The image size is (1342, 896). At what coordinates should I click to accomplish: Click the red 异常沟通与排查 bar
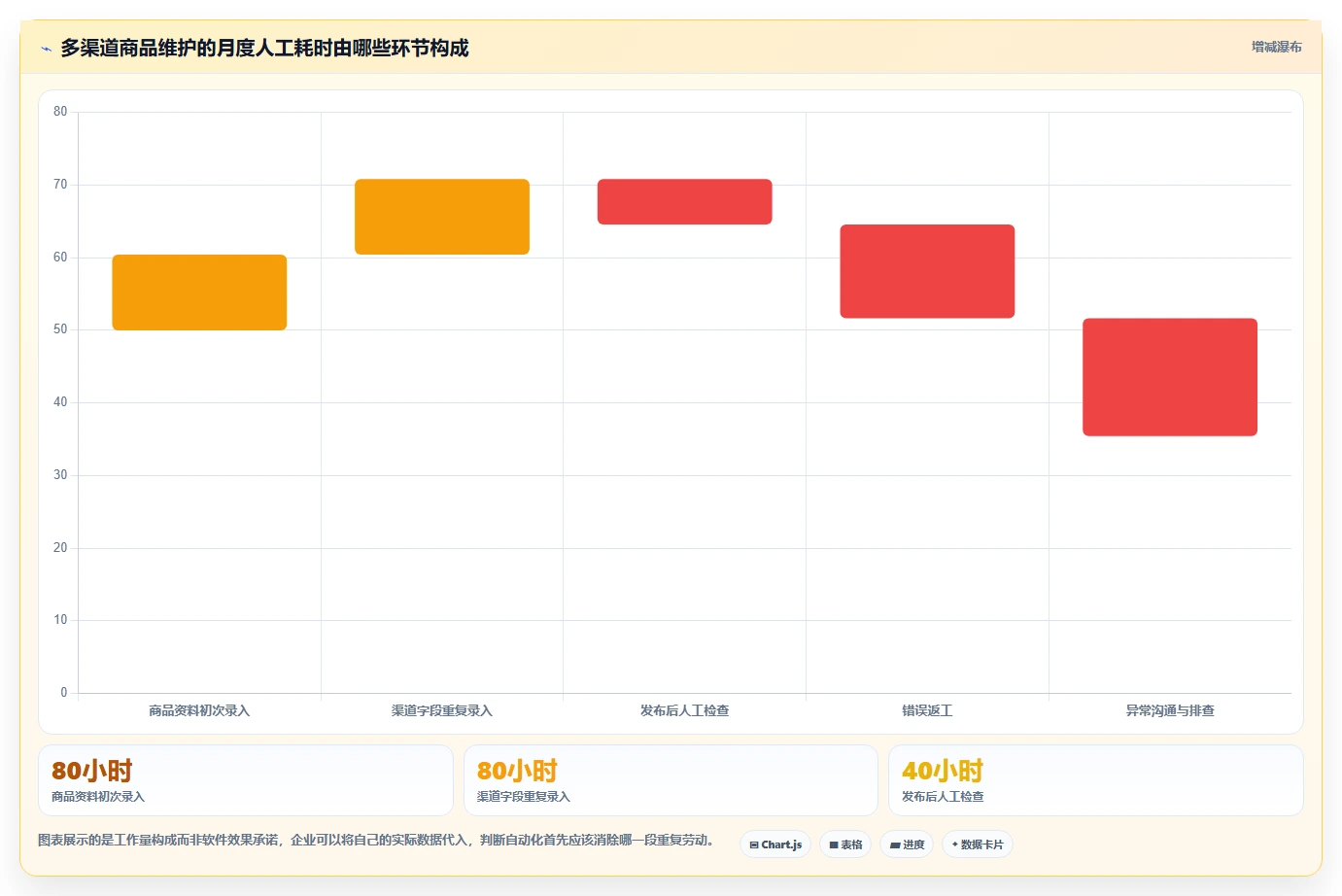[1170, 377]
